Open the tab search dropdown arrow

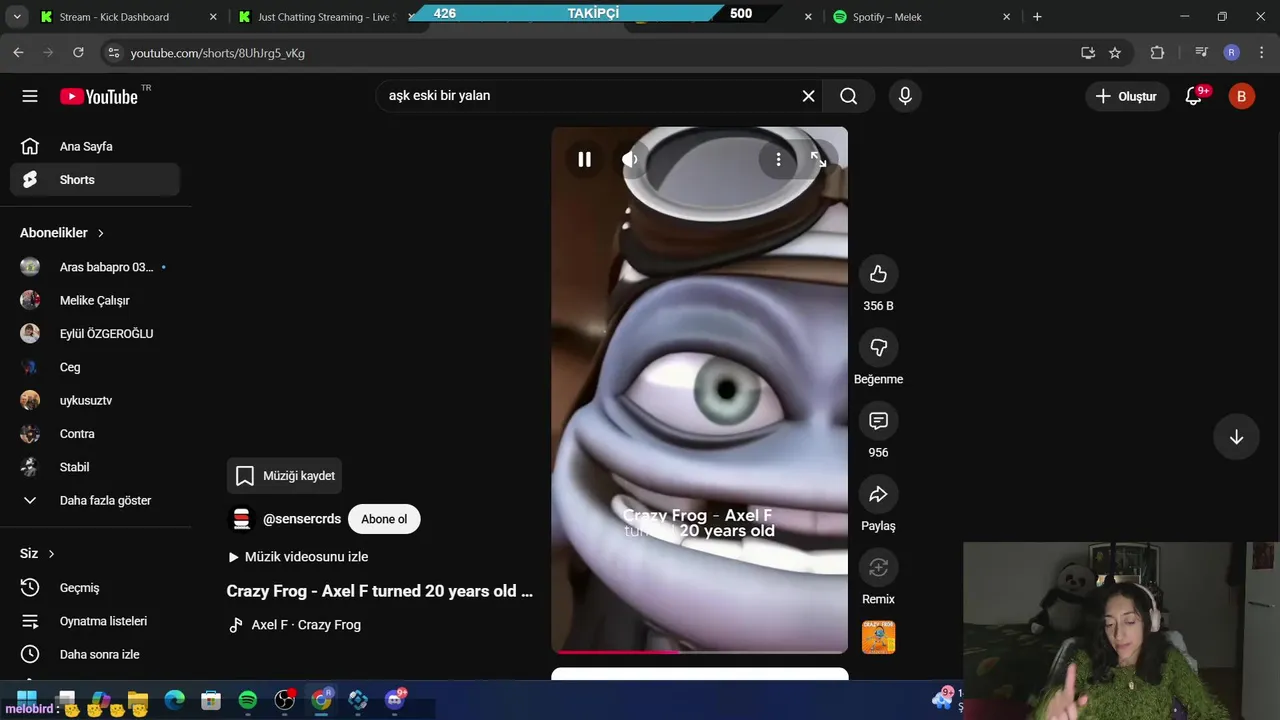[x=17, y=17]
